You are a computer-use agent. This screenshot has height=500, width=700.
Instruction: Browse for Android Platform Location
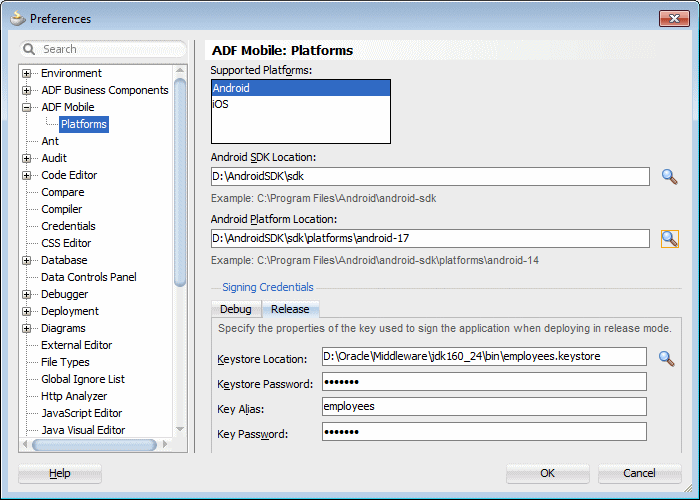pyautogui.click(x=670, y=238)
